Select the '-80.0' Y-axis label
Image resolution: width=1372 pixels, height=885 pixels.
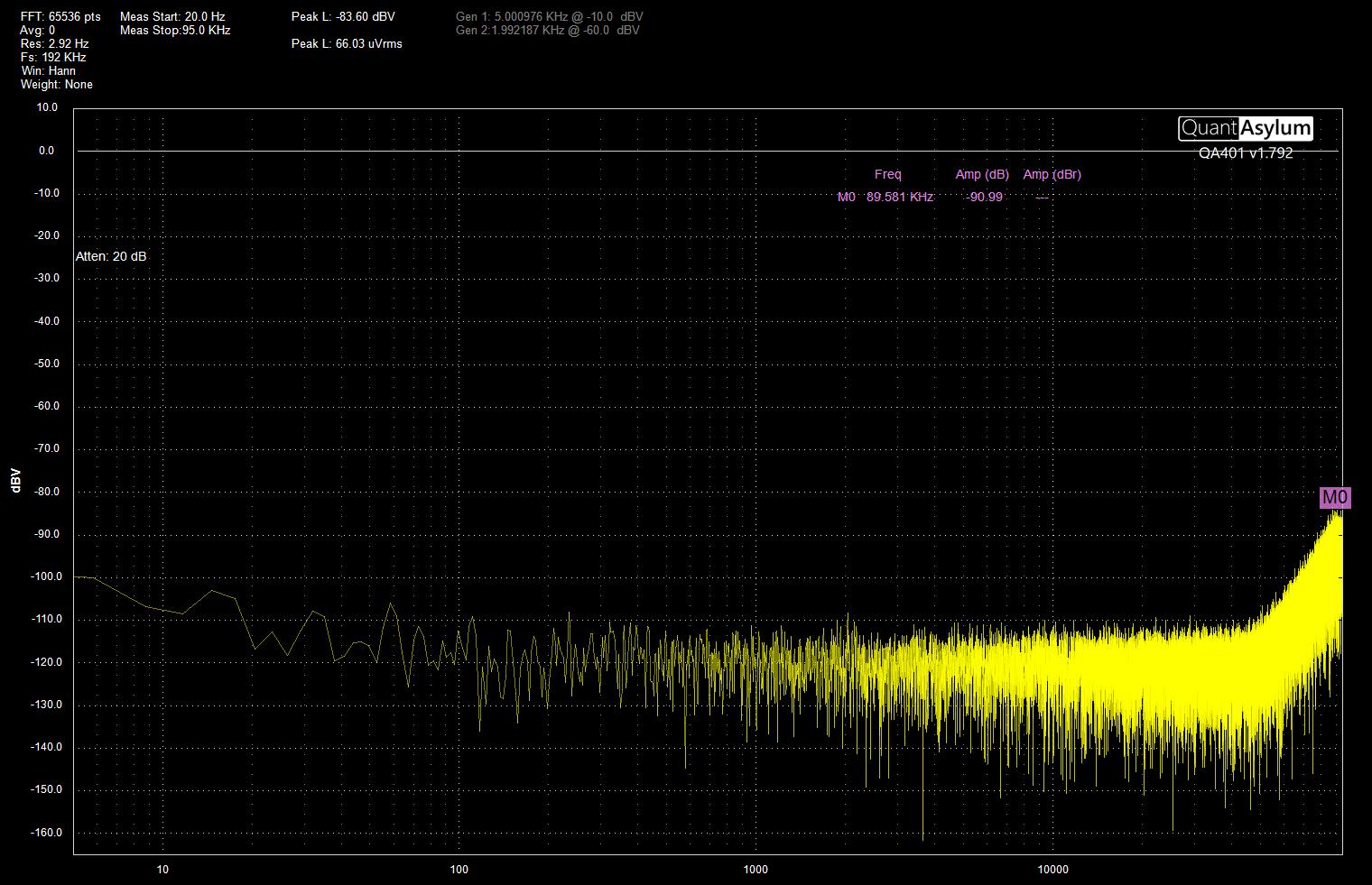click(x=46, y=492)
